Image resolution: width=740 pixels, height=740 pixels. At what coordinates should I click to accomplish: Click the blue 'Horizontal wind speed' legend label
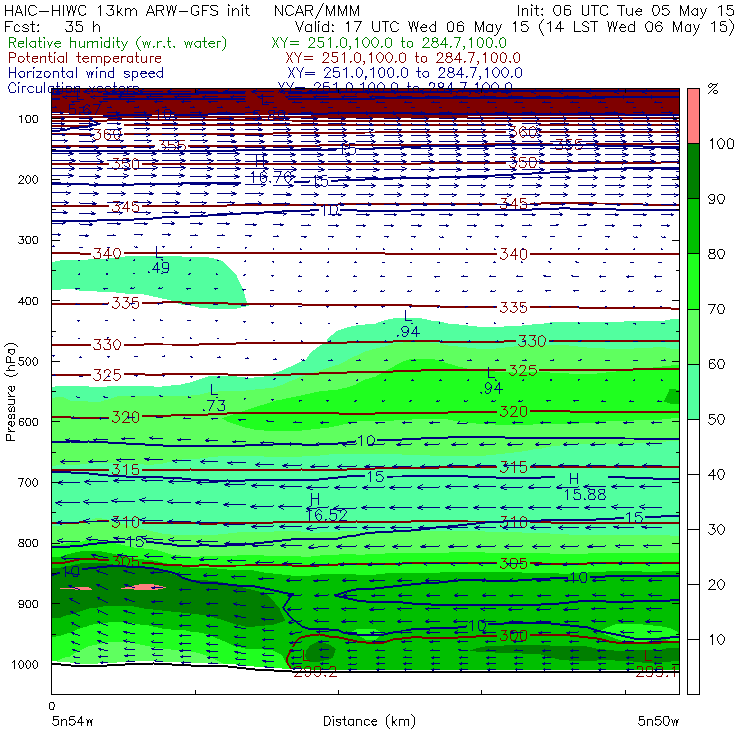[x=86, y=73]
